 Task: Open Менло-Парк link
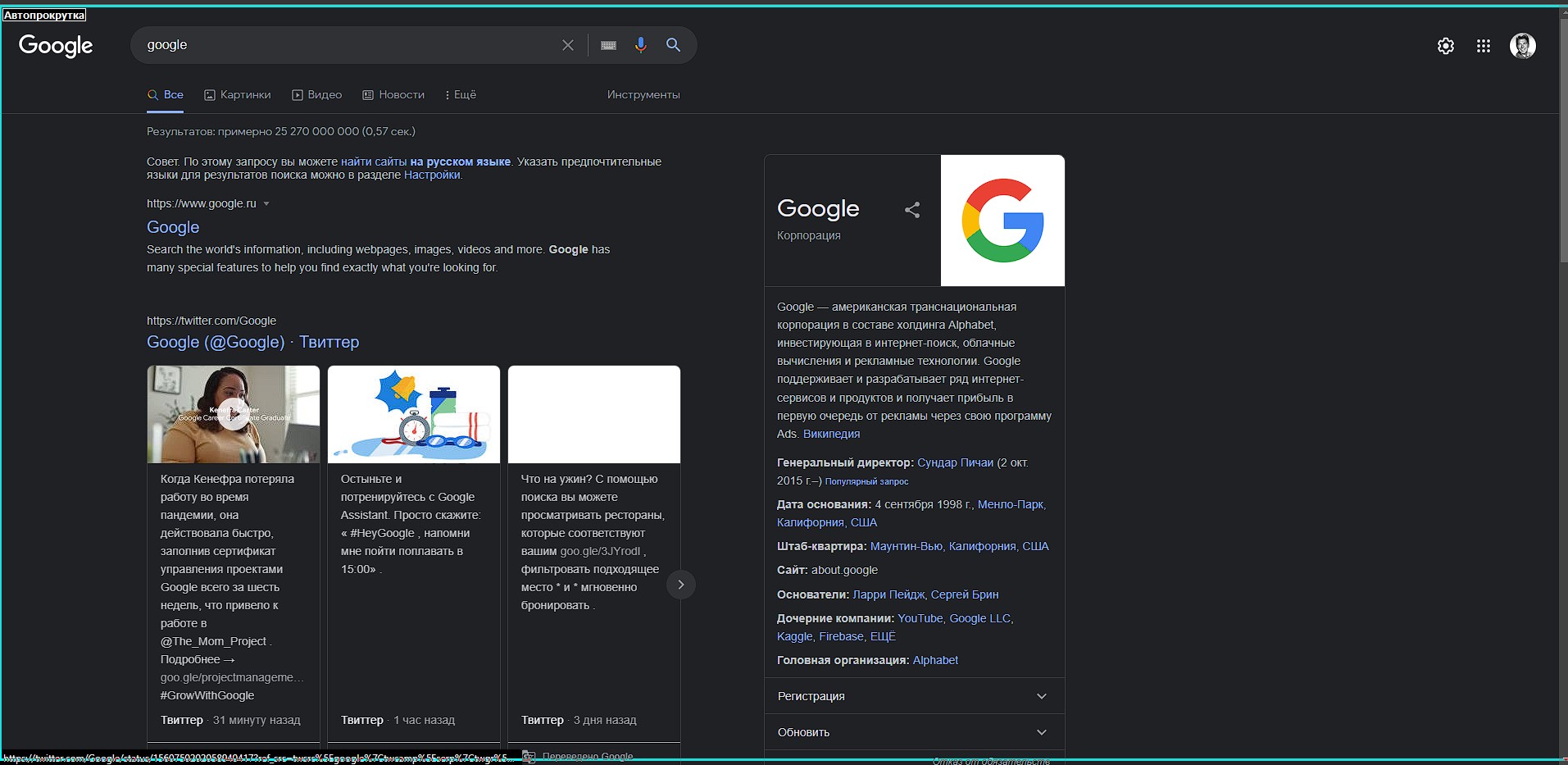pyautogui.click(x=1010, y=504)
